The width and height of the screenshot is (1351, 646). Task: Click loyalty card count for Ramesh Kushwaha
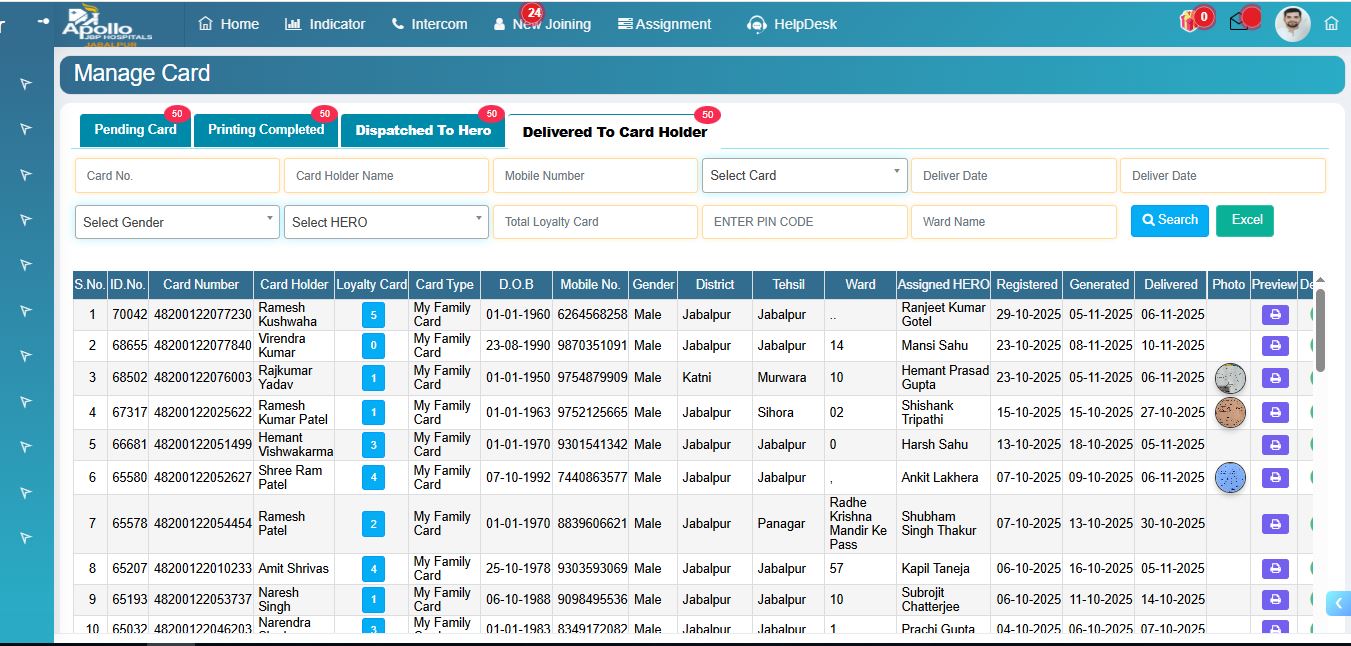373,316
